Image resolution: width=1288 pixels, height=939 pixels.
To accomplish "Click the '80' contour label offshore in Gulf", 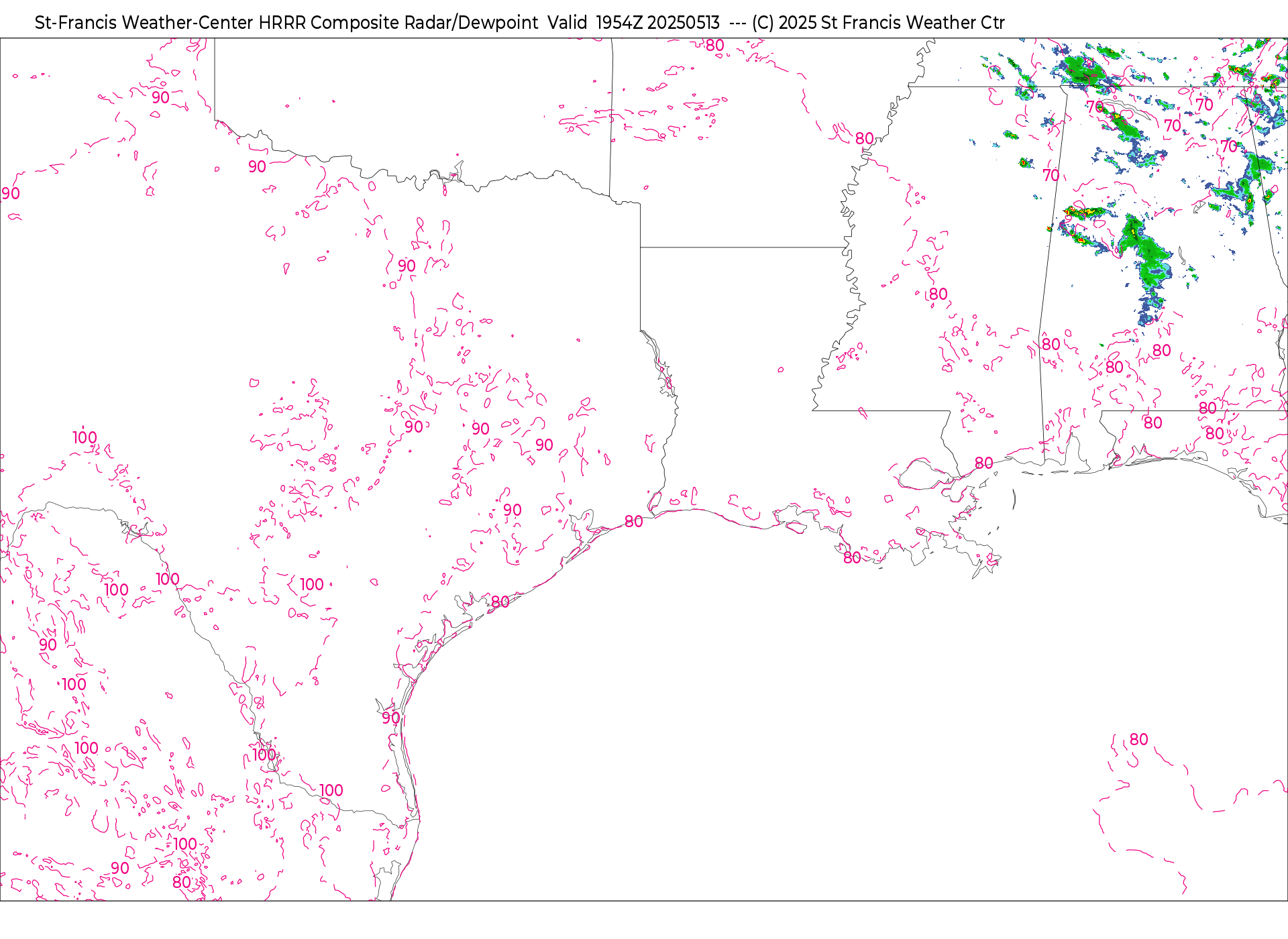I will tap(1138, 739).
